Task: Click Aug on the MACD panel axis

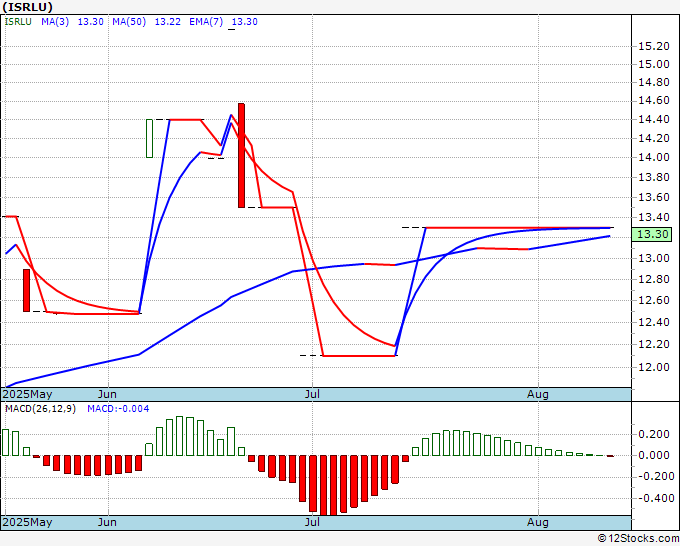Action: click(538, 522)
